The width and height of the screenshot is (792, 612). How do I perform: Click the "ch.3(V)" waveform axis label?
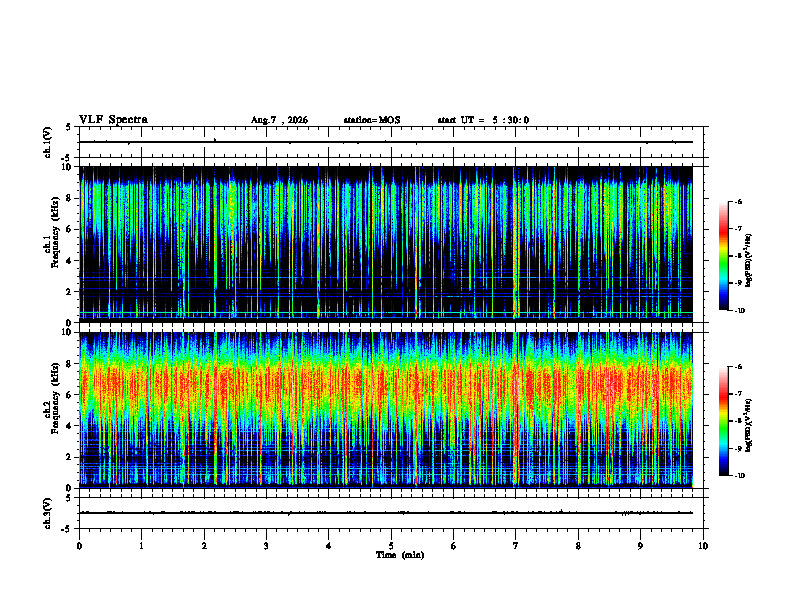click(x=48, y=513)
